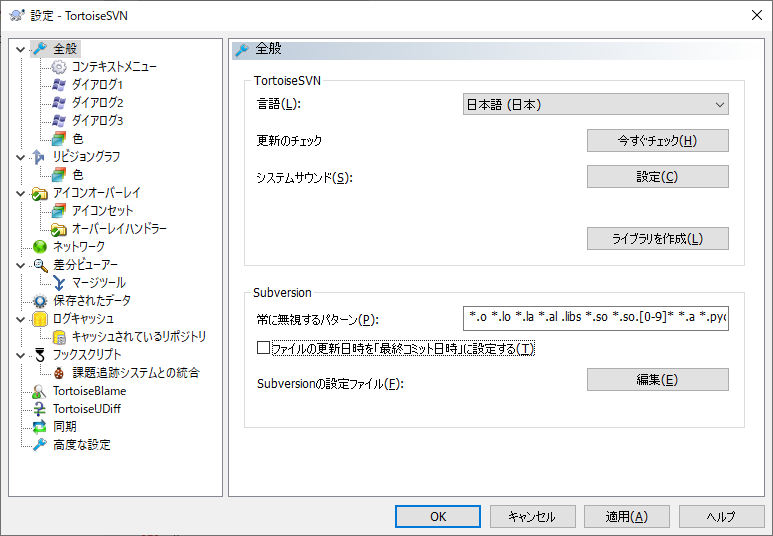Click the リビジョングラフ branch icon

[39, 156]
